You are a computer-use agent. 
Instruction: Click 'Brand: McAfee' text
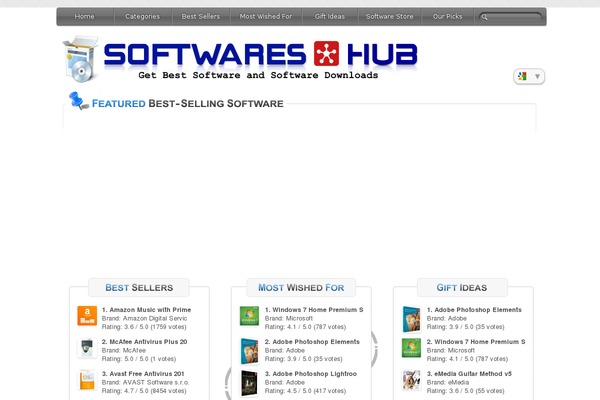(124, 350)
